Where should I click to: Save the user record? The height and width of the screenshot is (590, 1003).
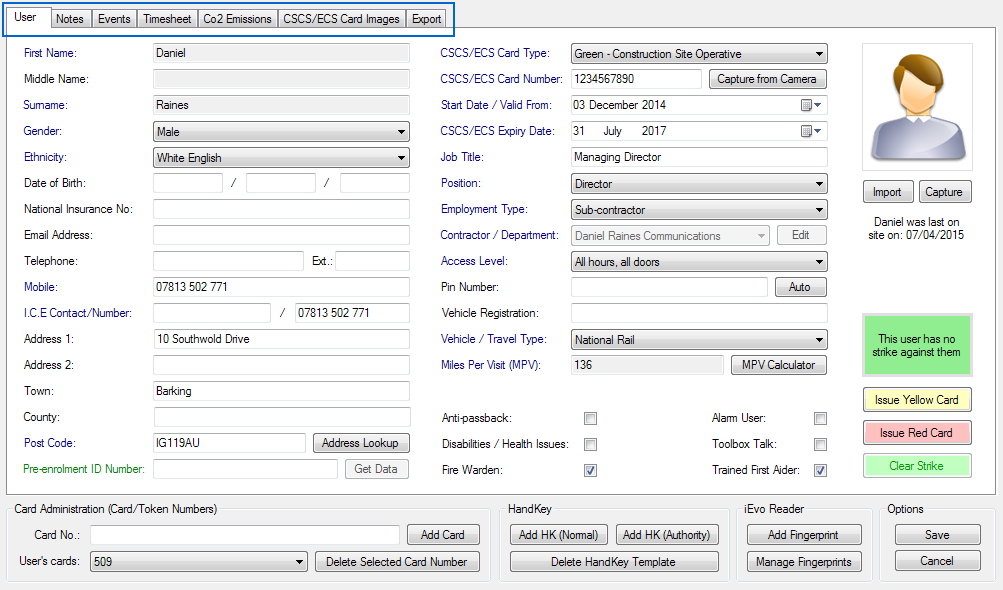[936, 535]
